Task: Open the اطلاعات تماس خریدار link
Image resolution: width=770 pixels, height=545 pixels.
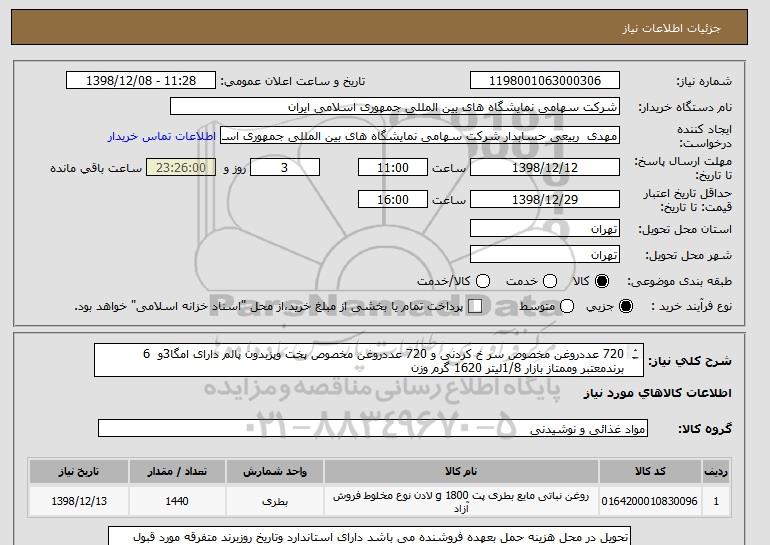Action: 162,136
